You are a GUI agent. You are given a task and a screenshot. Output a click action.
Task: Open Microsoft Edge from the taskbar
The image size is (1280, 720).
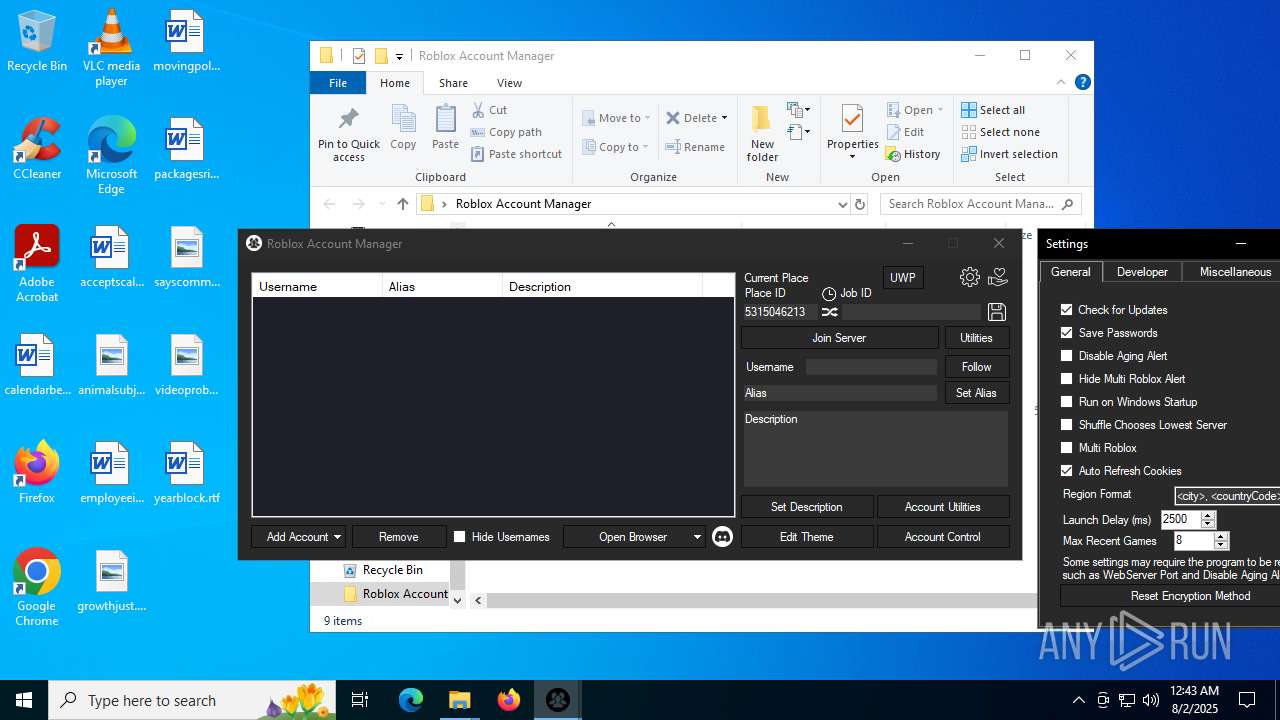[x=411, y=700]
